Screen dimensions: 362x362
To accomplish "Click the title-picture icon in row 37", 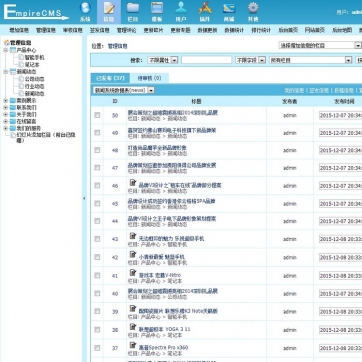I will coord(133,345).
